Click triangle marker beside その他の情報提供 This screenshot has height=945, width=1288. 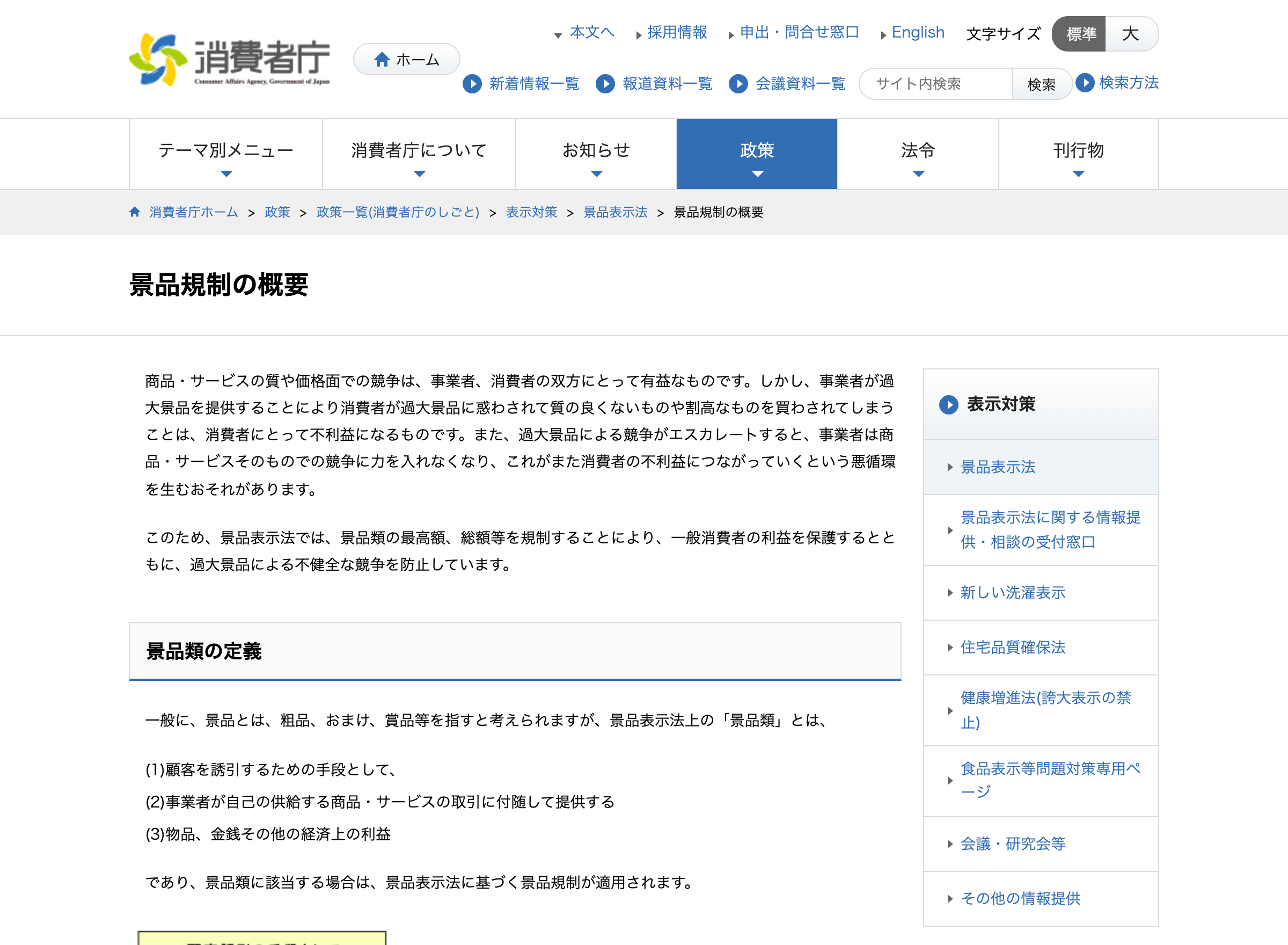950,899
